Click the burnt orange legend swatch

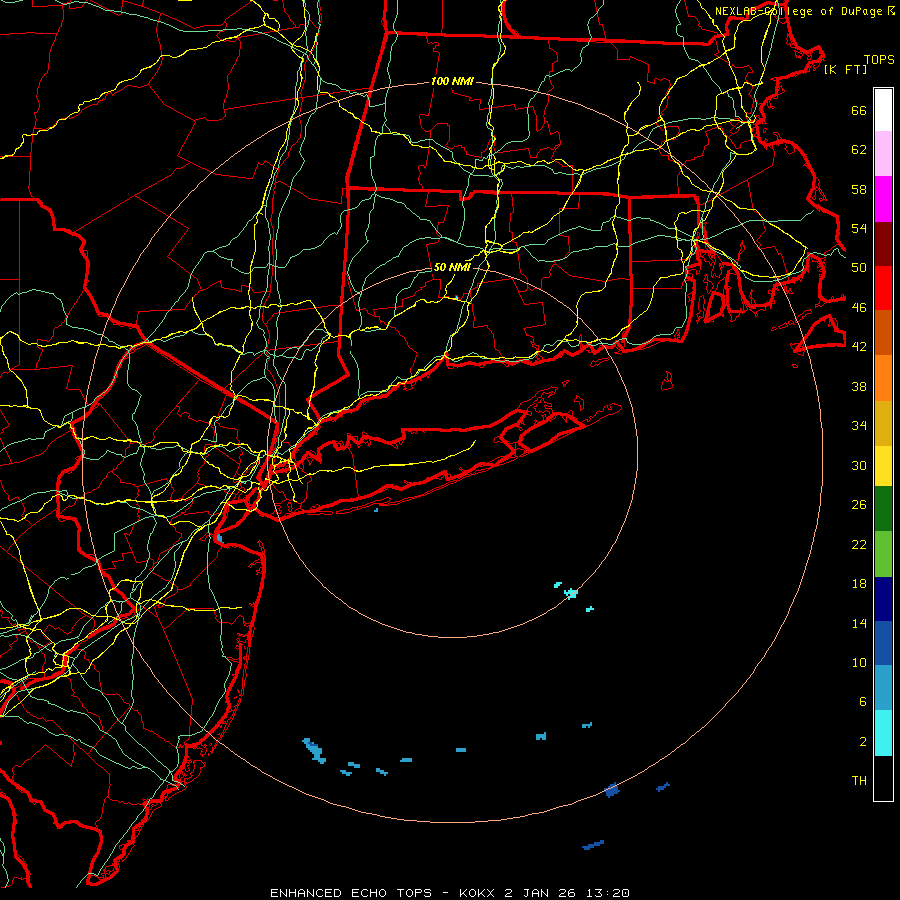[883, 333]
